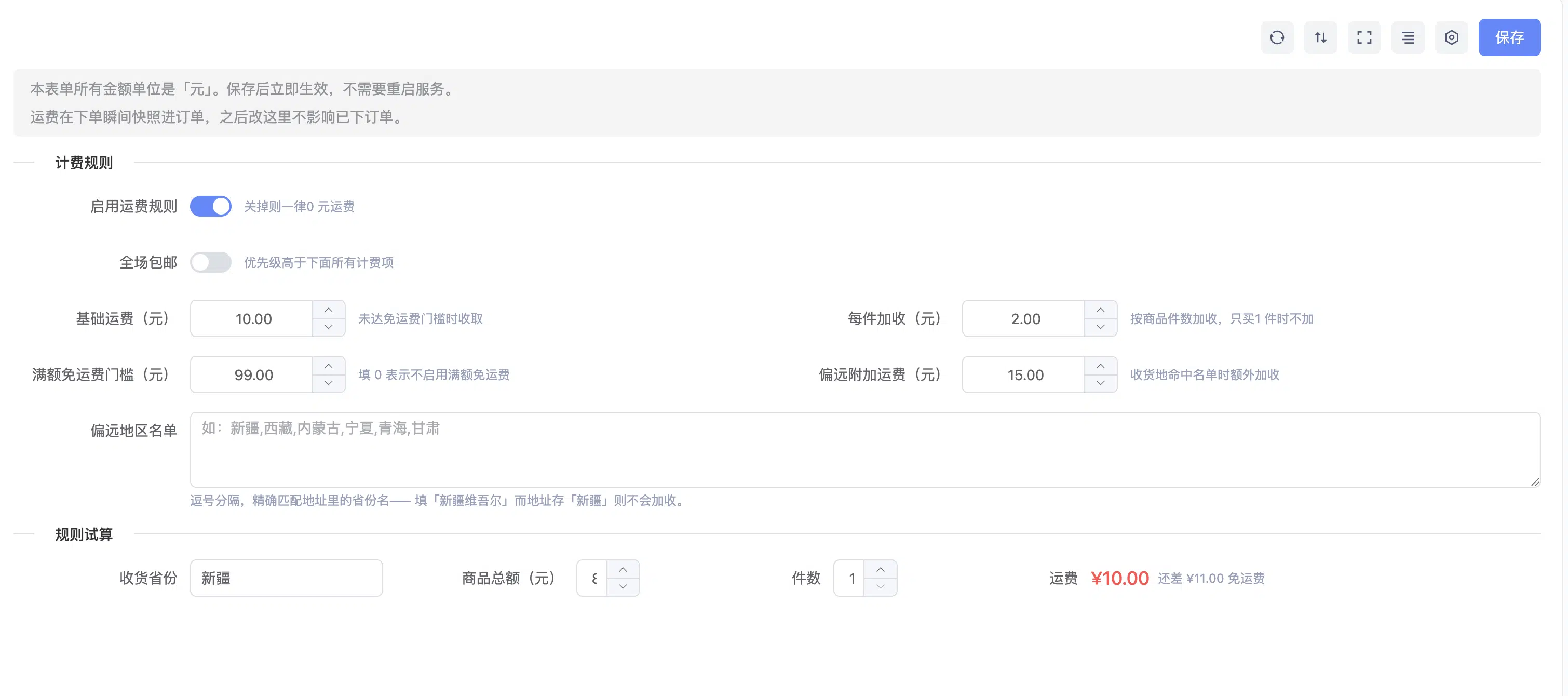Toggle the 启用运费规则 switch
Viewport: 1568px width, 696px height.
[x=210, y=206]
